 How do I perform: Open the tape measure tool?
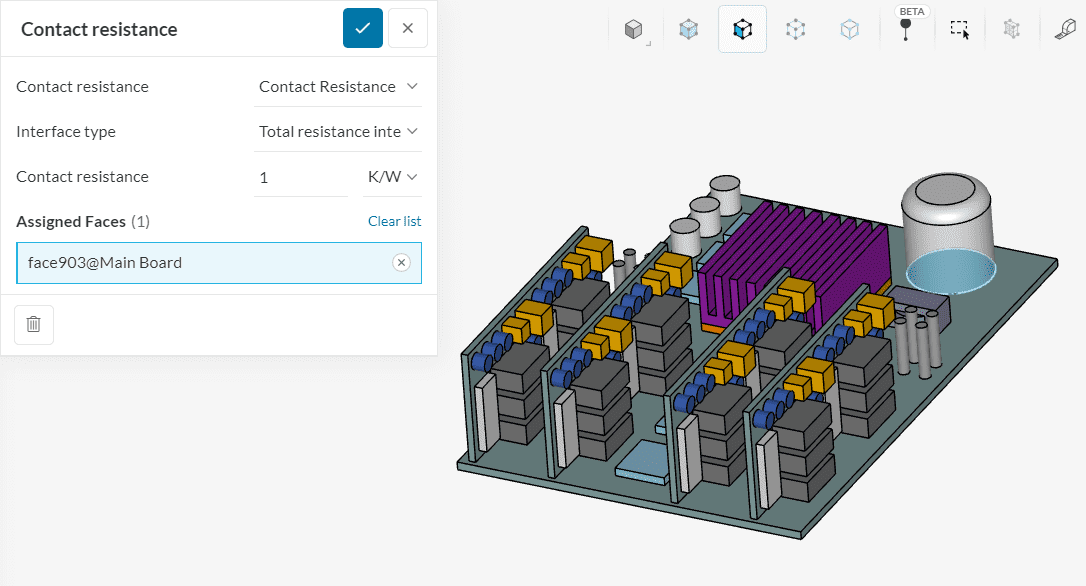pyautogui.click(x=1065, y=30)
